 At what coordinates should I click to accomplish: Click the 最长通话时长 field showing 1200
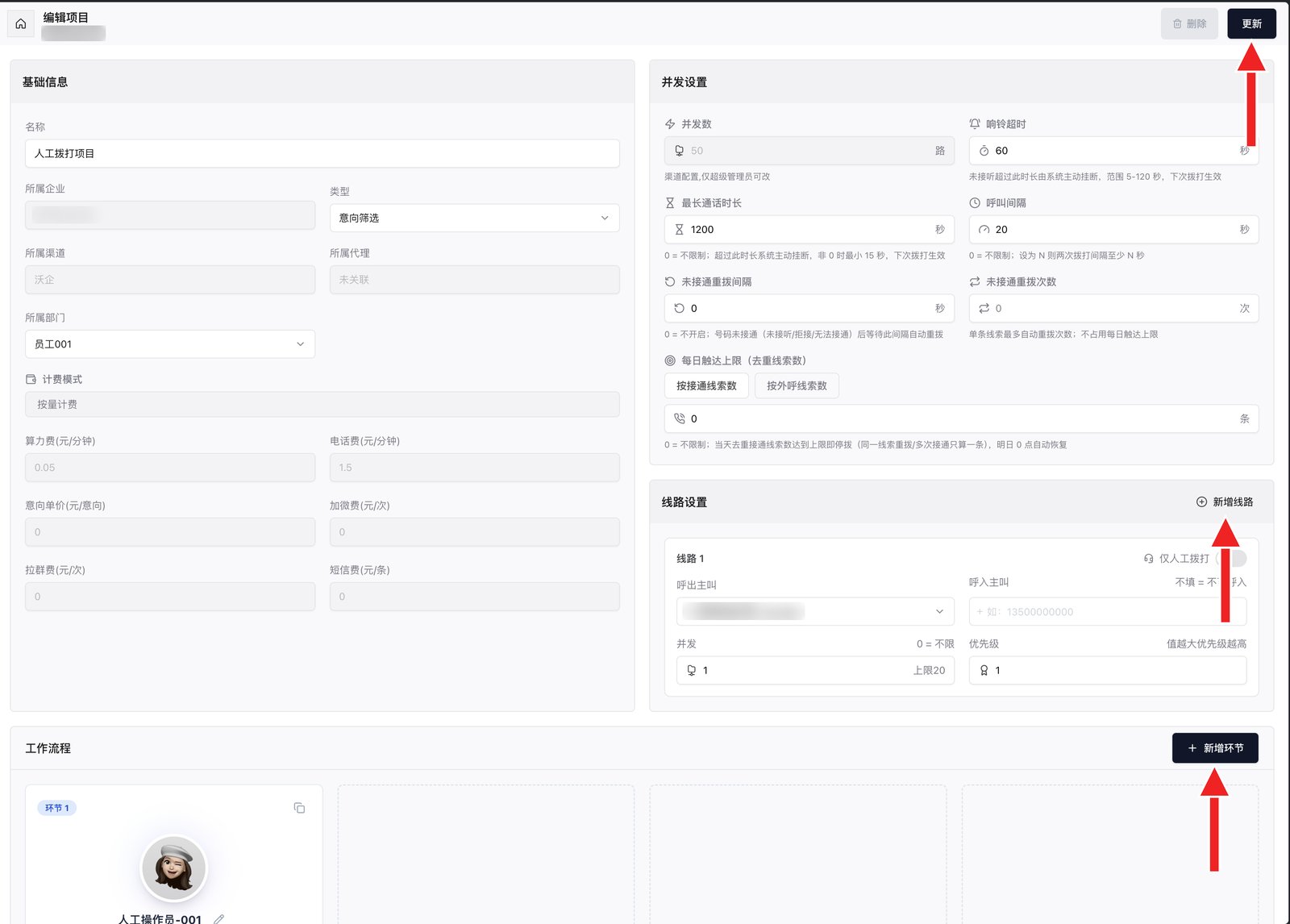click(809, 230)
